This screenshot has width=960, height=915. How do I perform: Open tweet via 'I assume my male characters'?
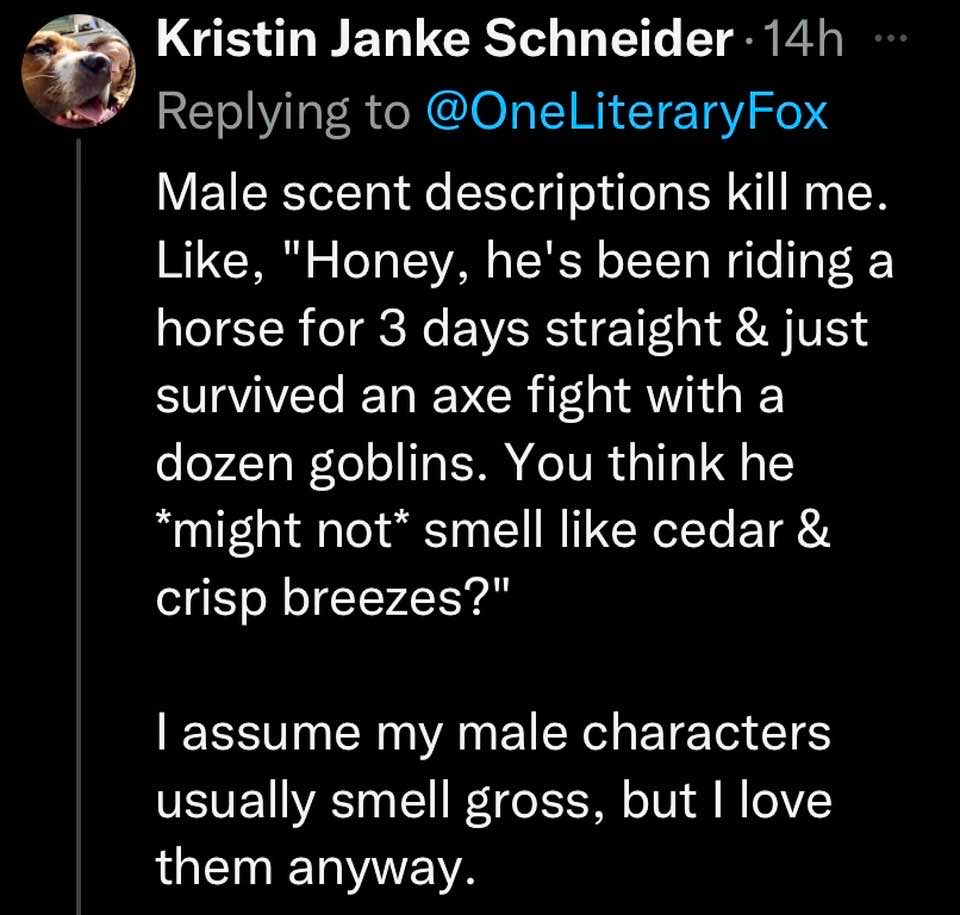(493, 734)
